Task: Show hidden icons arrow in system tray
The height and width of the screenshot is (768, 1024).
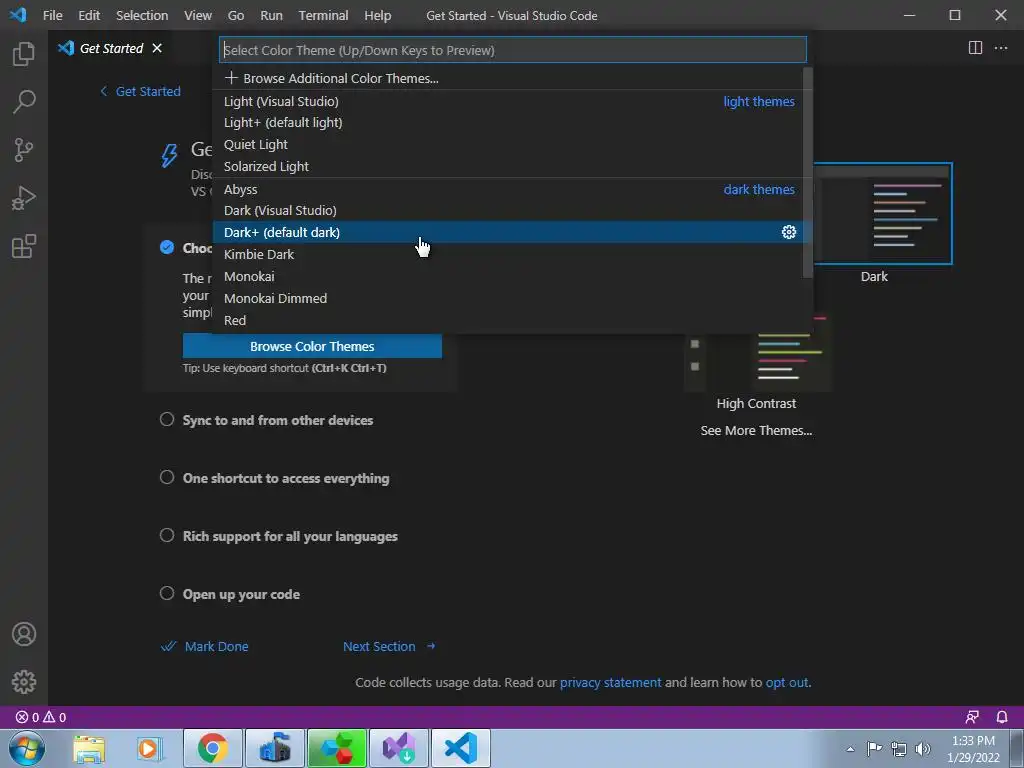Action: (x=850, y=750)
